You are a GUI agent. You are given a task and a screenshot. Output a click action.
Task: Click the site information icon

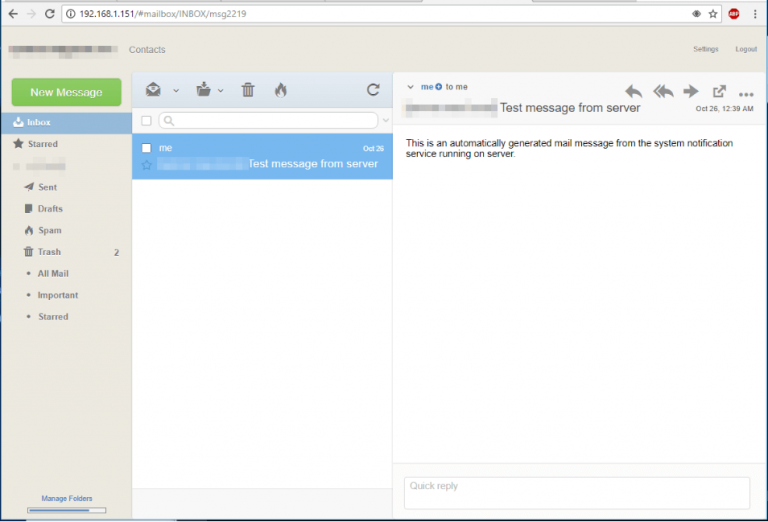[x=71, y=14]
